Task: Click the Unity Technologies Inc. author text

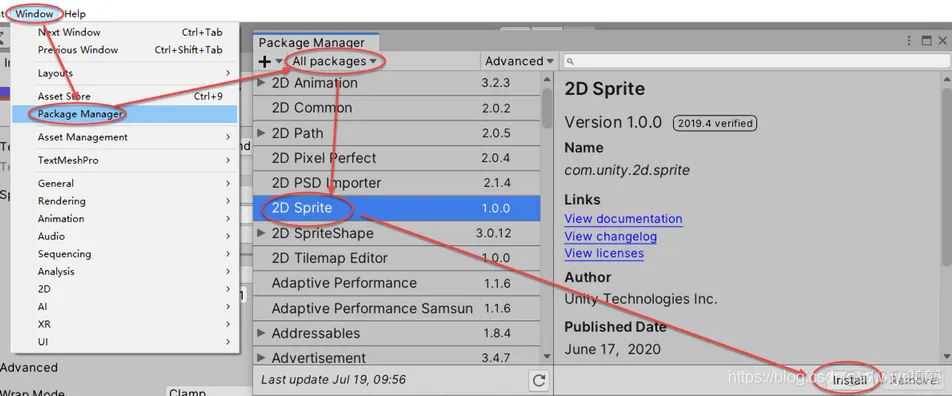Action: [x=641, y=299]
